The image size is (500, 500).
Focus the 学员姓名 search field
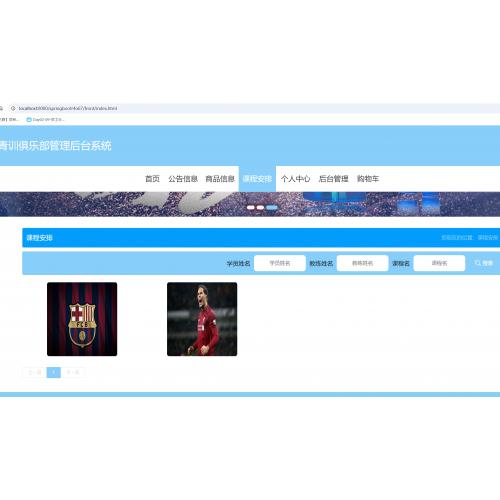[280, 263]
